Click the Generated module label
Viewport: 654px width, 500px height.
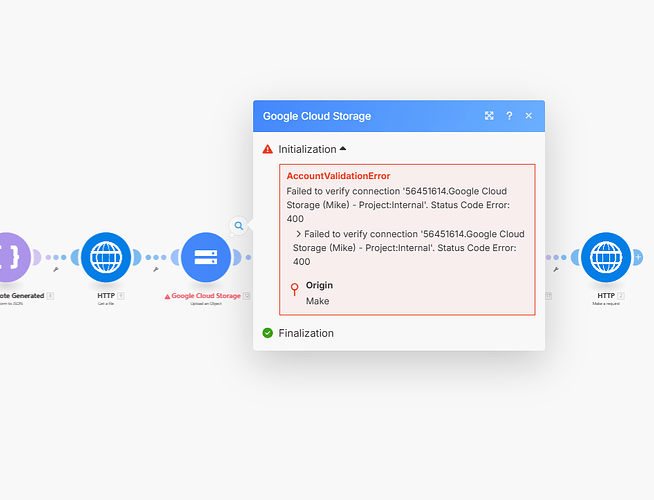(22, 296)
